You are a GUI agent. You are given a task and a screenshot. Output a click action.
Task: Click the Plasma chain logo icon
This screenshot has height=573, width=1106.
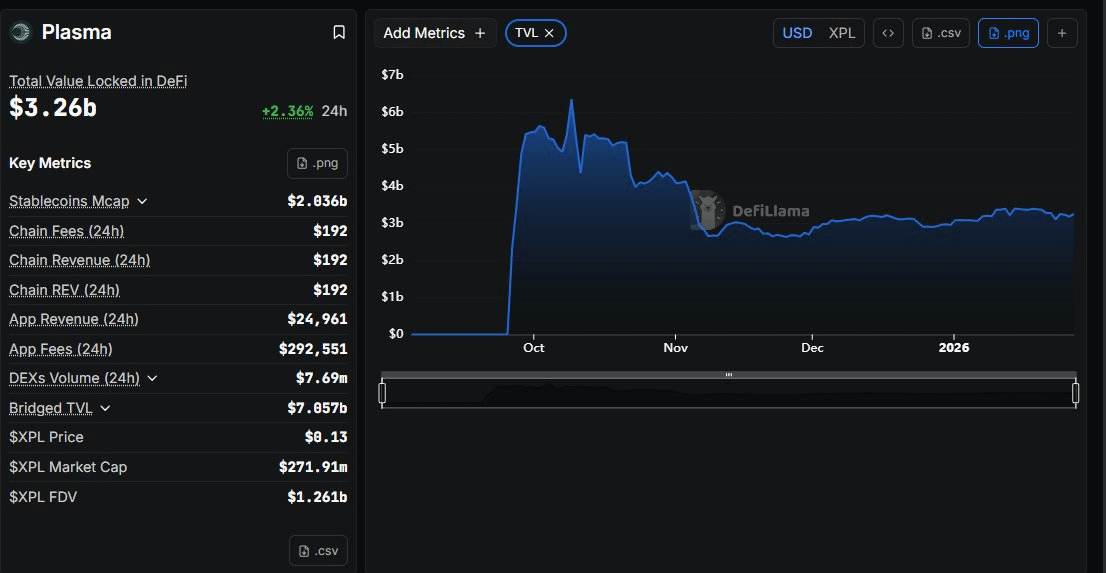click(x=21, y=33)
